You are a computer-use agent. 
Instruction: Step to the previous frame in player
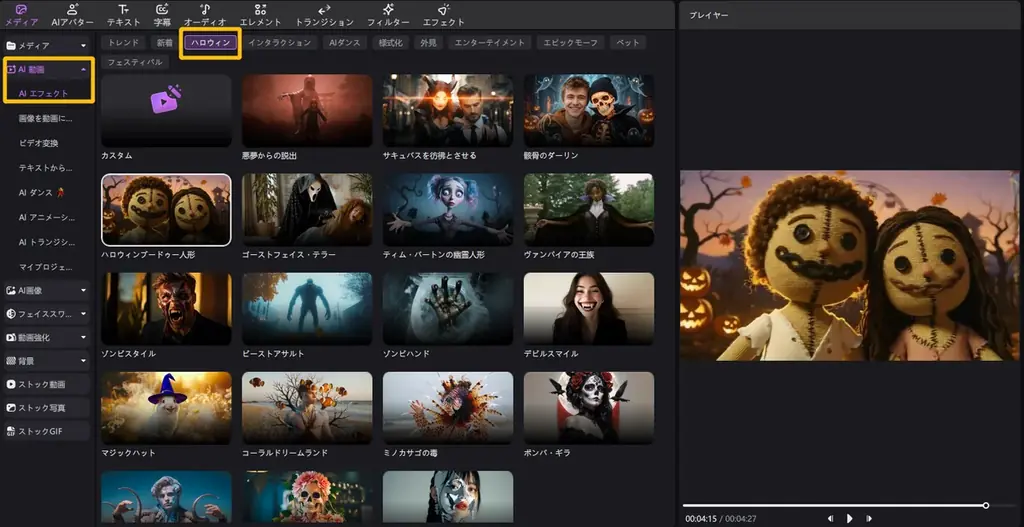pyautogui.click(x=830, y=518)
